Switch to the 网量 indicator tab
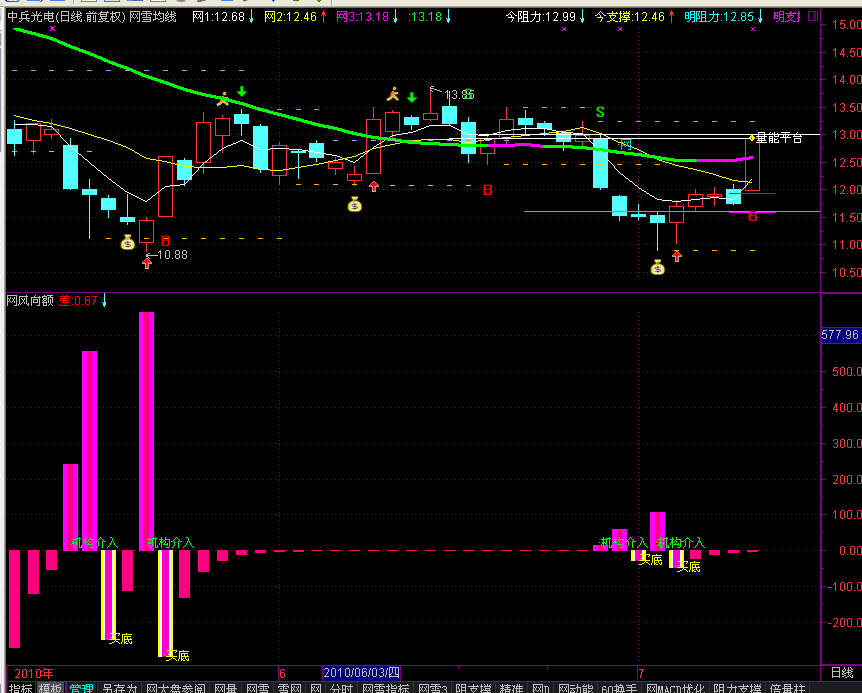 (225, 688)
